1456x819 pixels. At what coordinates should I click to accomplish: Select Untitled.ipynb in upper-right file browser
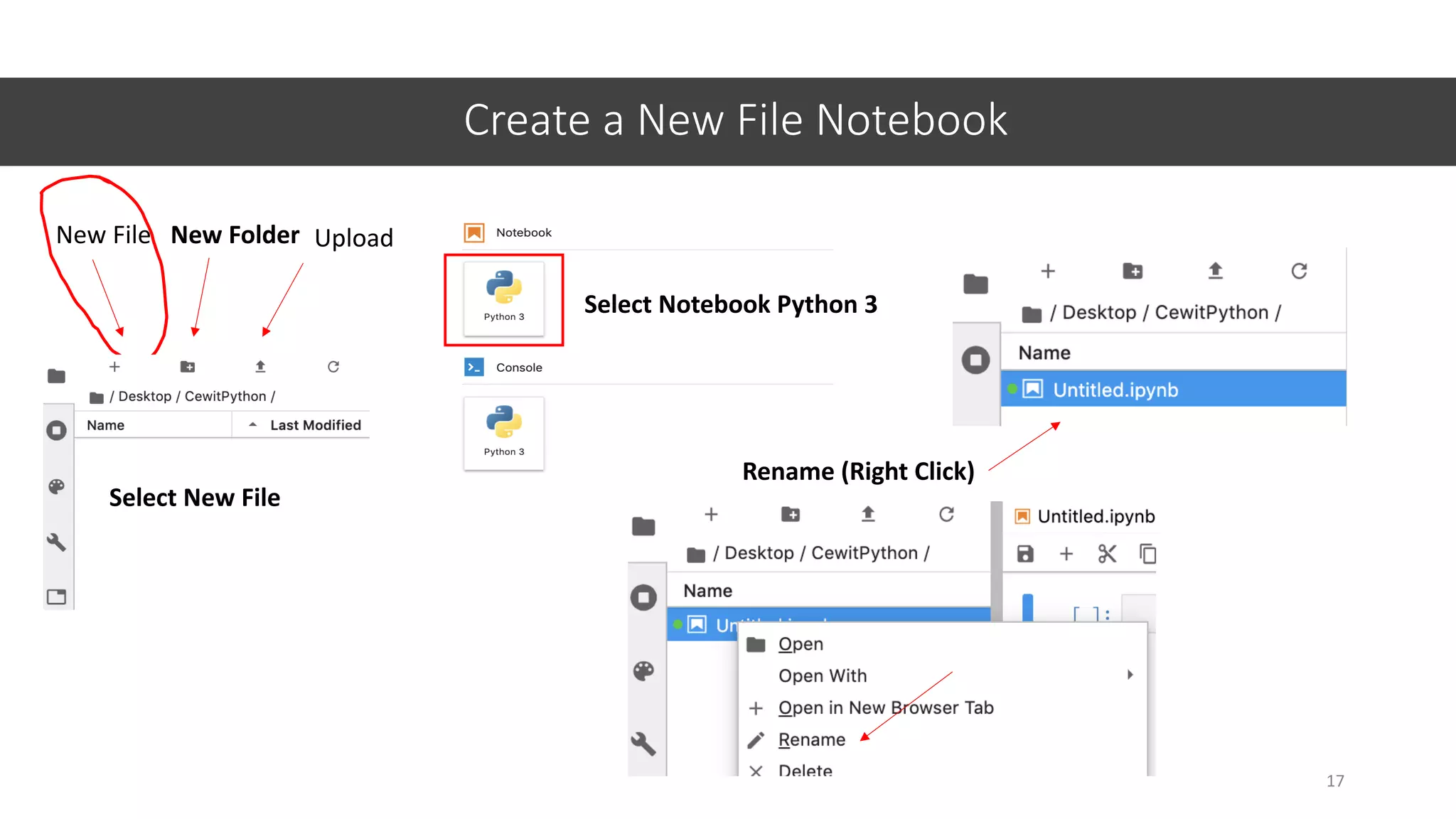click(1174, 390)
